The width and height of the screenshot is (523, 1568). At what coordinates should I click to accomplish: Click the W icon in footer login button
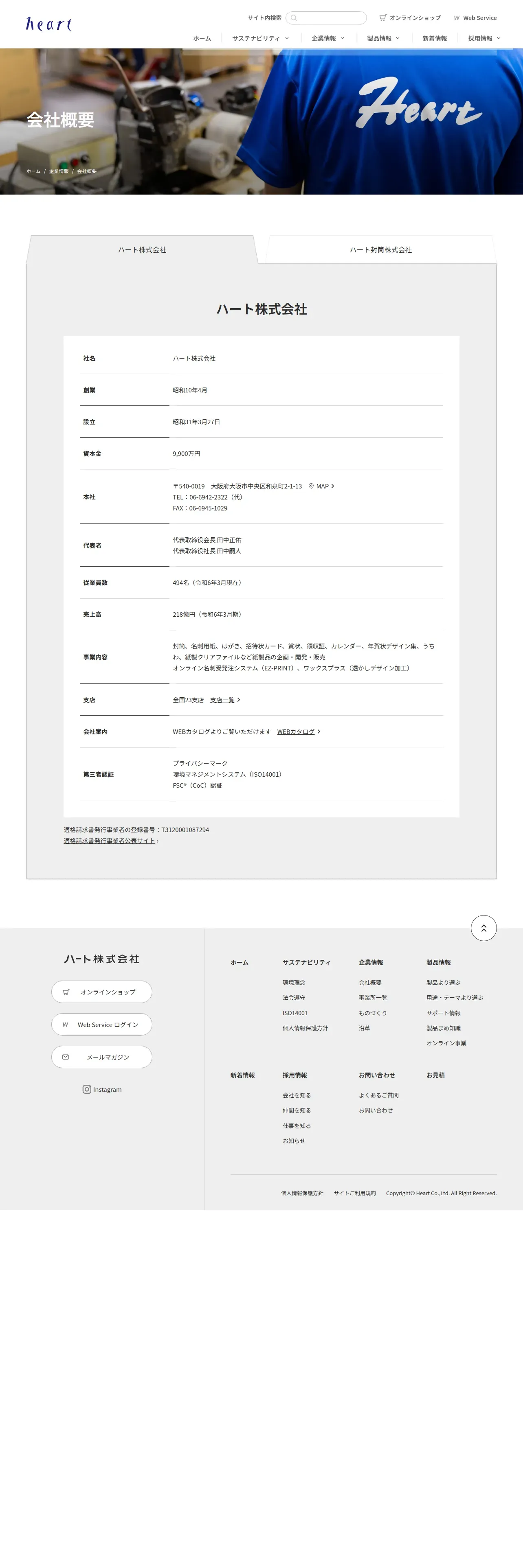(x=65, y=1025)
